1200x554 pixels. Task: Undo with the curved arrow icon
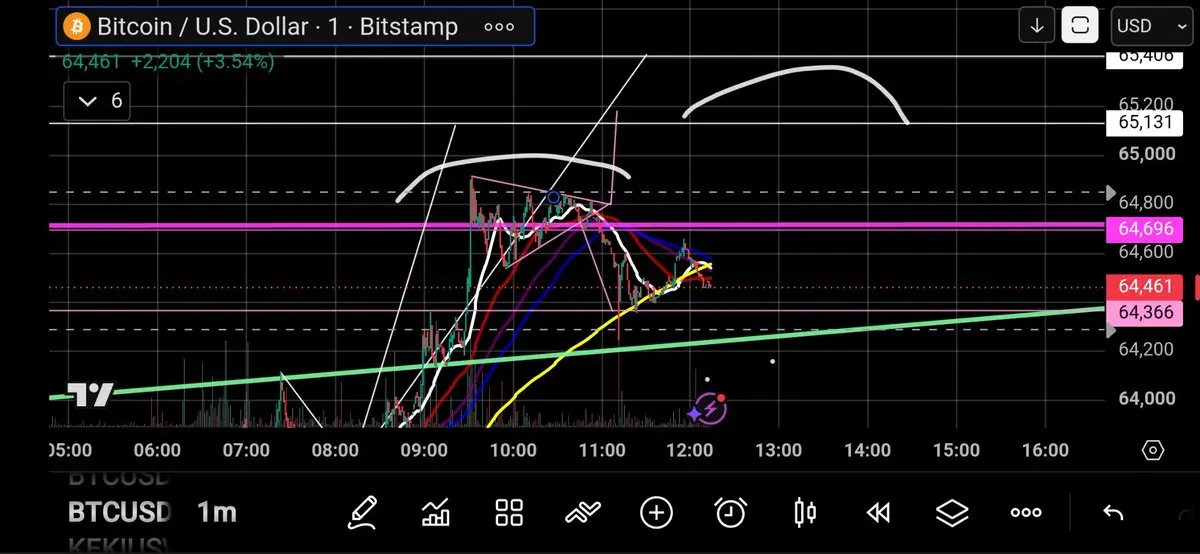coord(1113,513)
